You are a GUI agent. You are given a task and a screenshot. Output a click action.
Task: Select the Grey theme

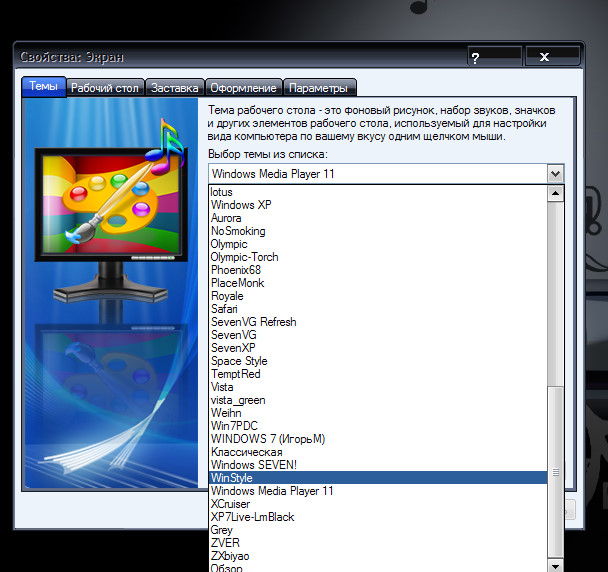tap(378, 530)
